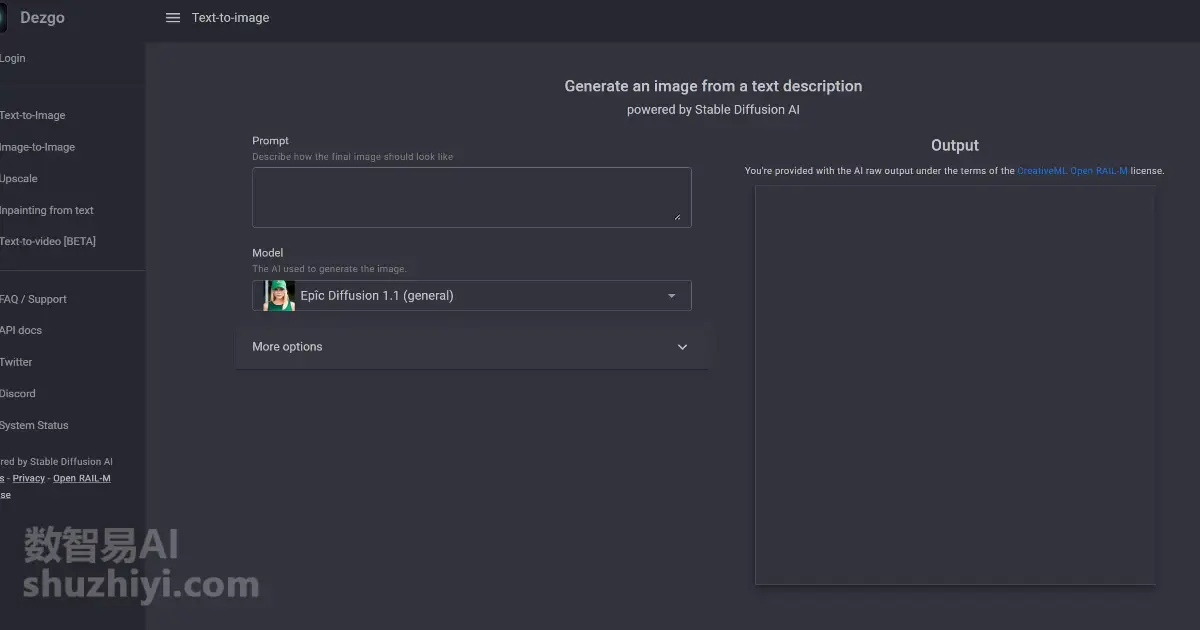Open Text-to-video [BETA]

coord(48,241)
